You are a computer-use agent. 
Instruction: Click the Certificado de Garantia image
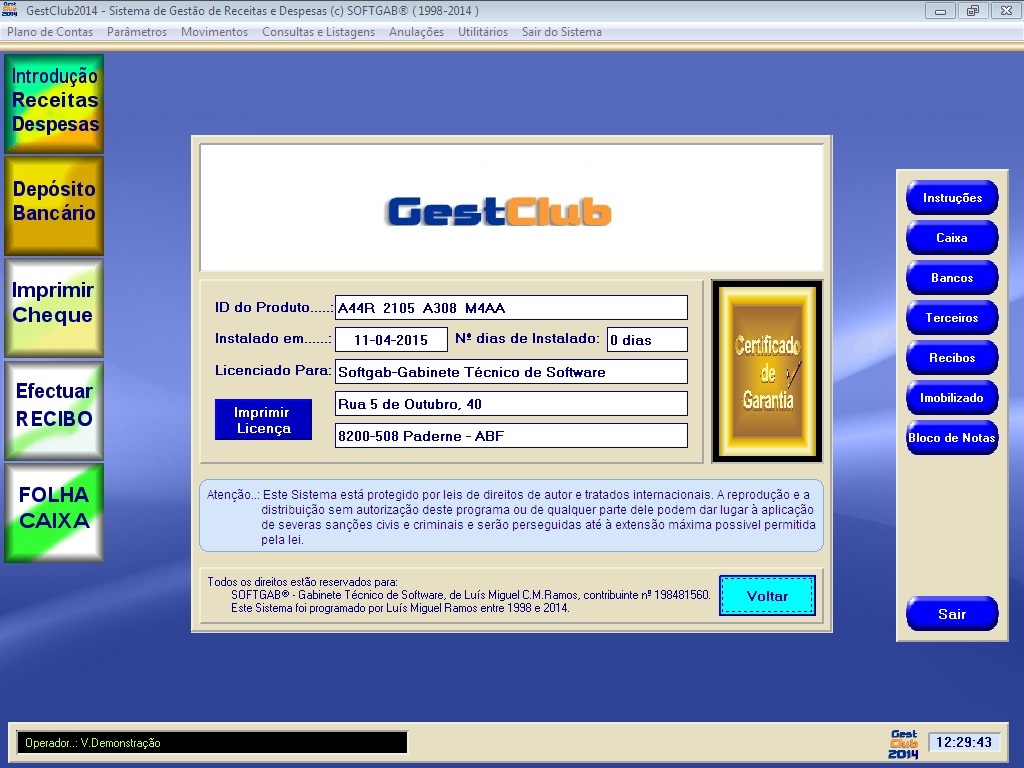click(x=767, y=372)
